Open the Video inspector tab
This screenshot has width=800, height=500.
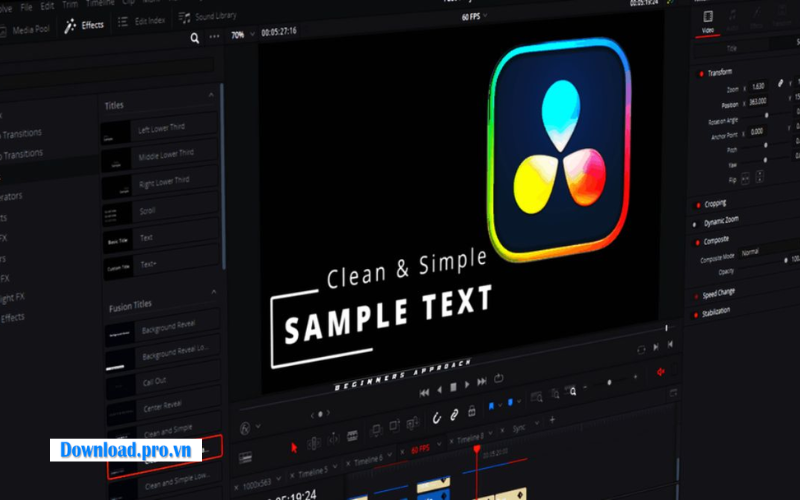click(708, 21)
